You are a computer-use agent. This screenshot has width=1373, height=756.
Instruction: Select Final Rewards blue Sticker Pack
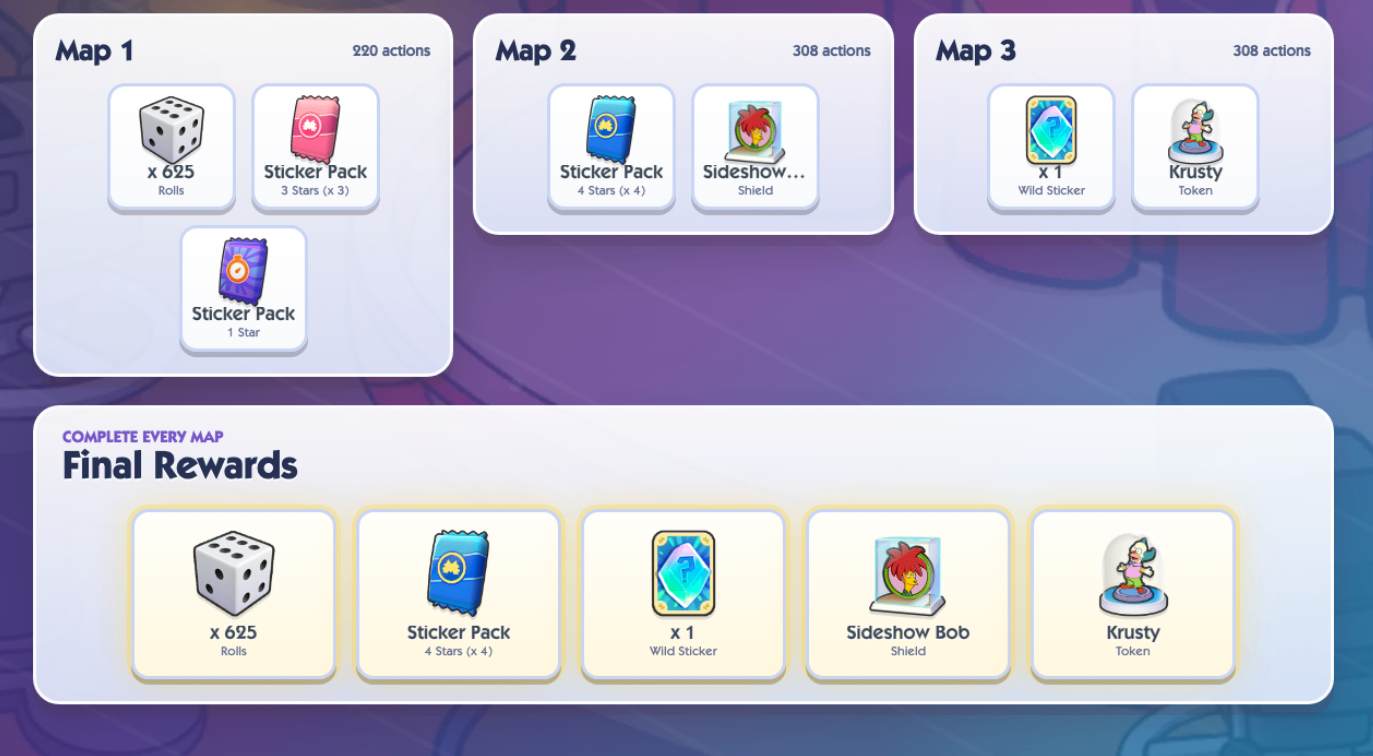coord(458,594)
